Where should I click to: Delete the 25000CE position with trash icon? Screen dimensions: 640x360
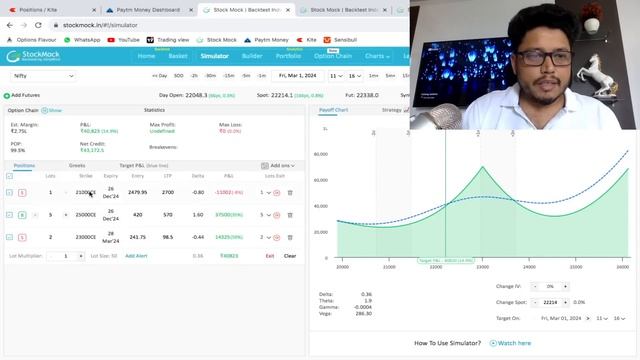coord(290,215)
